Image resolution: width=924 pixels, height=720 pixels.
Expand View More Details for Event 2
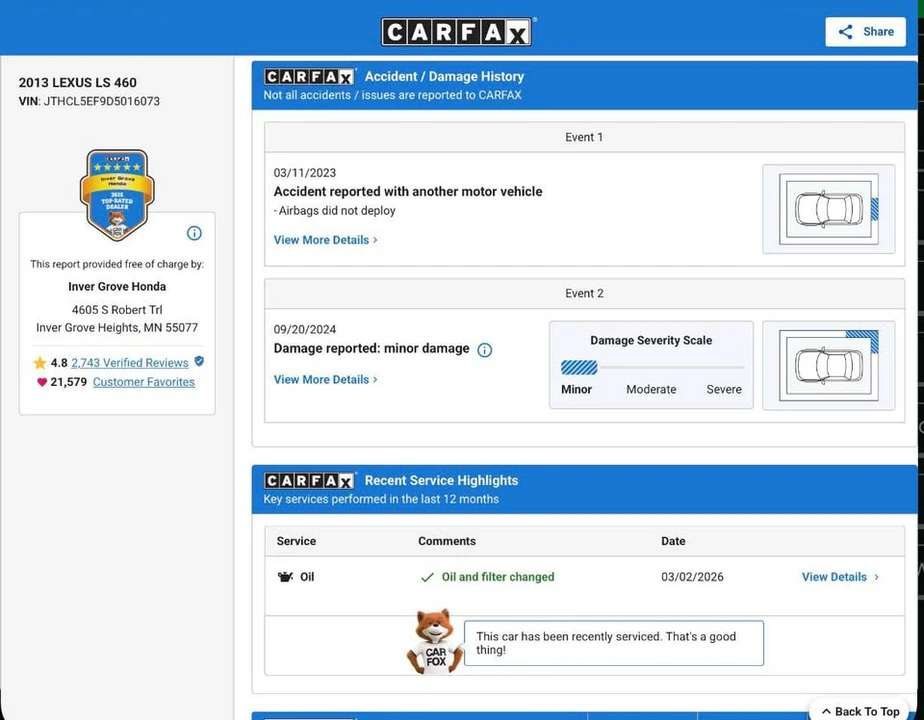325,379
